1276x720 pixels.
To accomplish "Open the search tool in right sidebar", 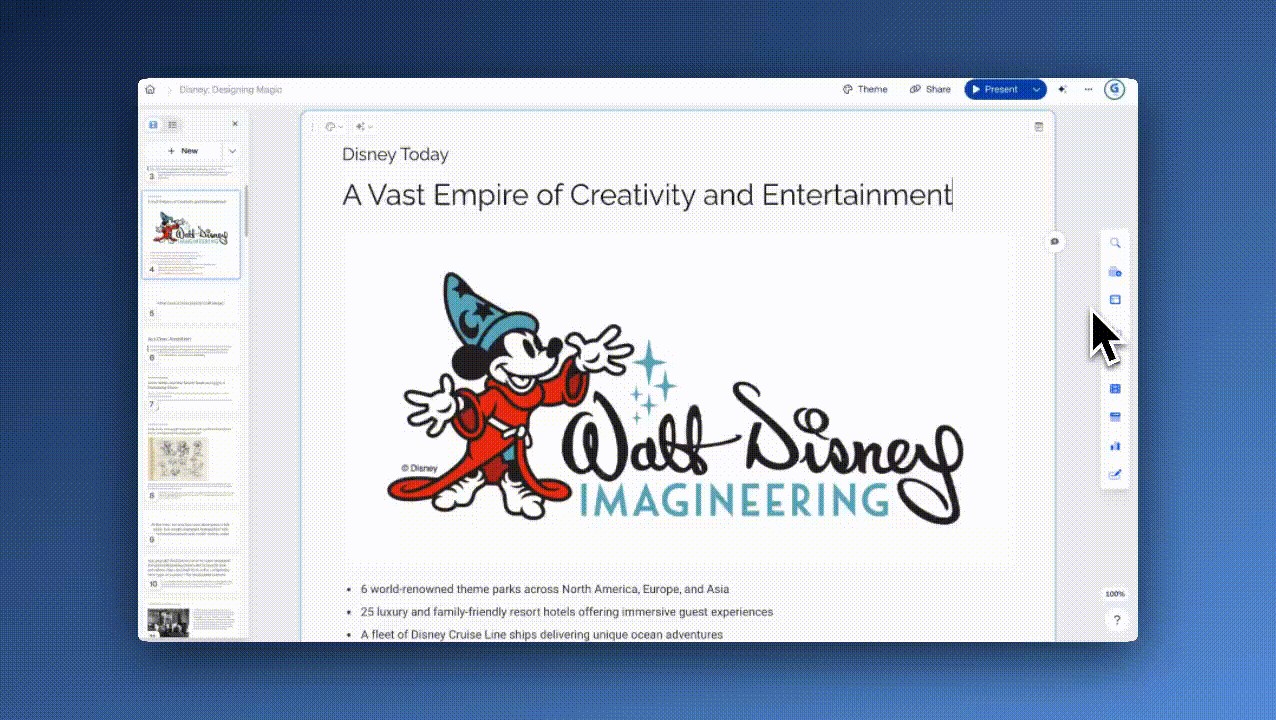I will pyautogui.click(x=1115, y=243).
